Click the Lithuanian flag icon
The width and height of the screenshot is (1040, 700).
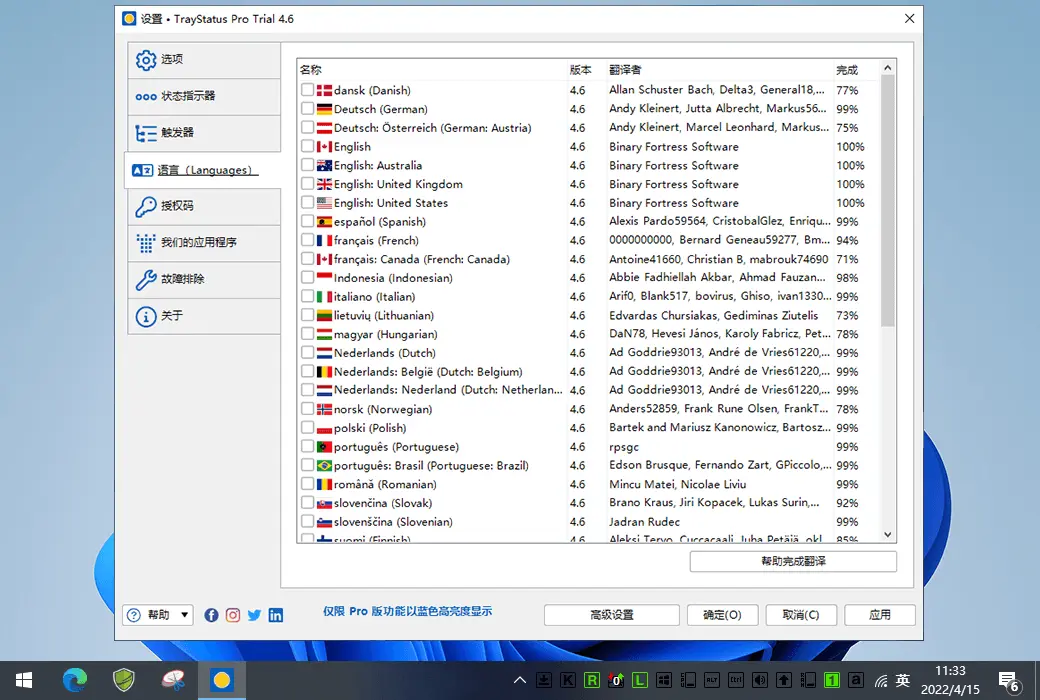[x=324, y=315]
